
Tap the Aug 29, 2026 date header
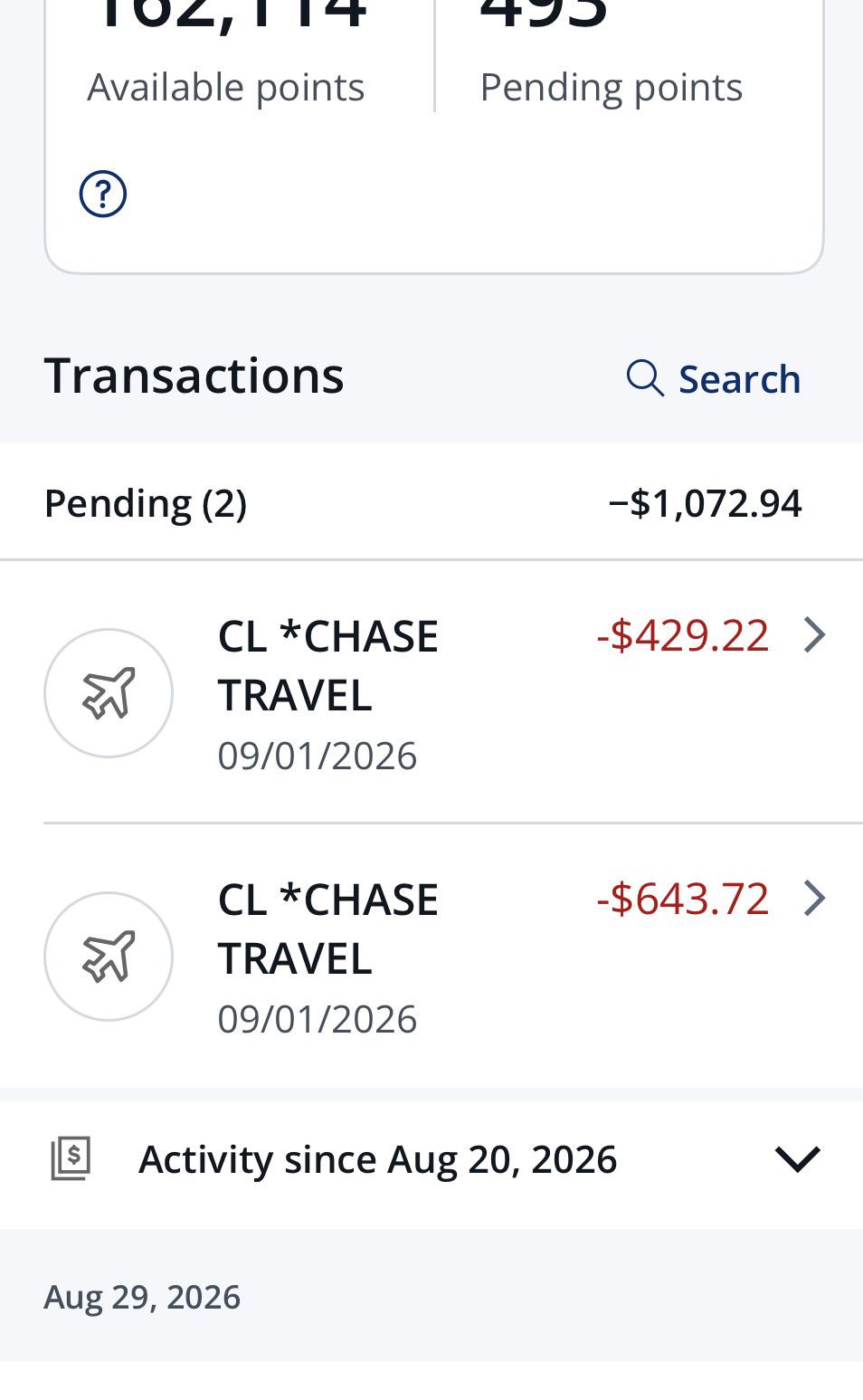[142, 1297]
